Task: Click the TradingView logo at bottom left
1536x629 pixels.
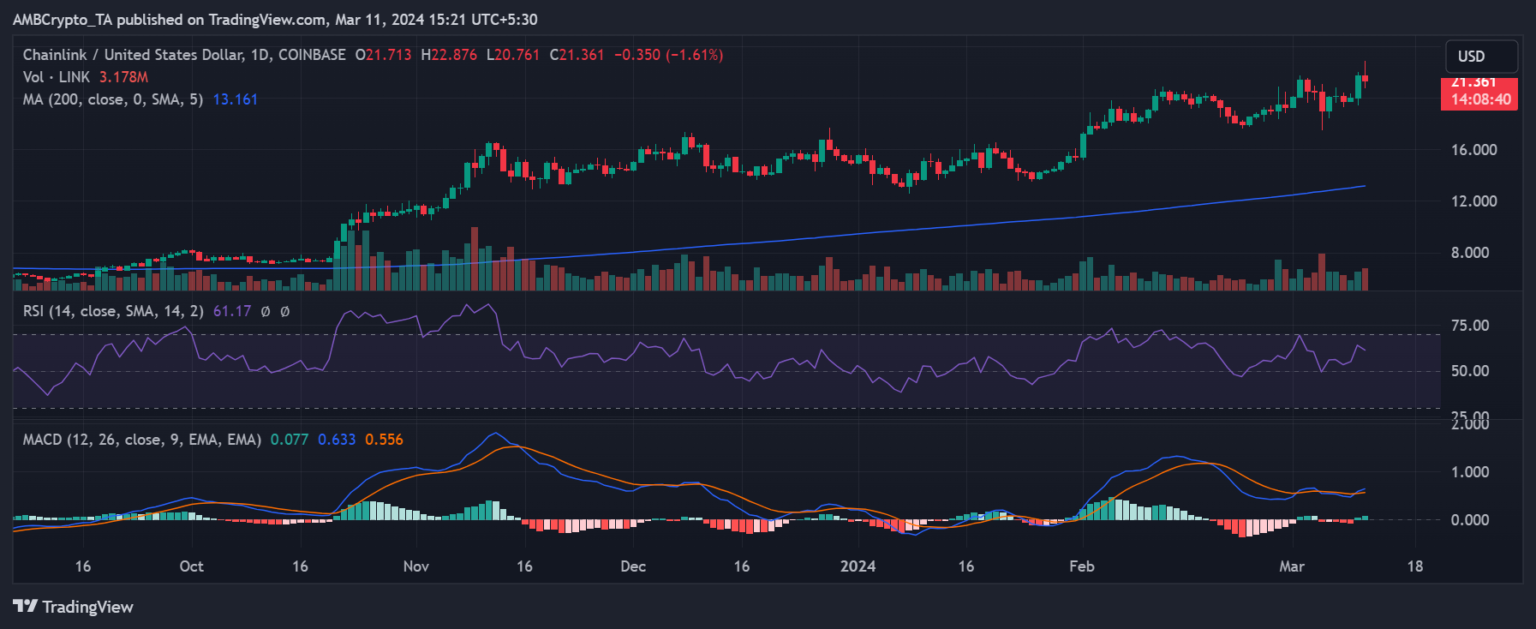Action: (x=72, y=607)
